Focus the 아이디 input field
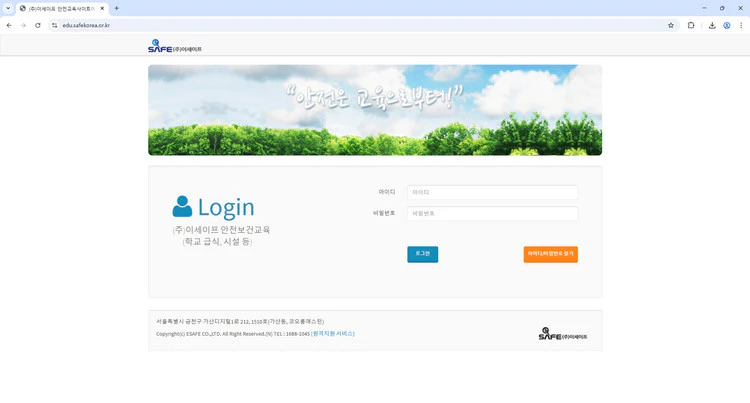750x403 pixels. coord(492,192)
